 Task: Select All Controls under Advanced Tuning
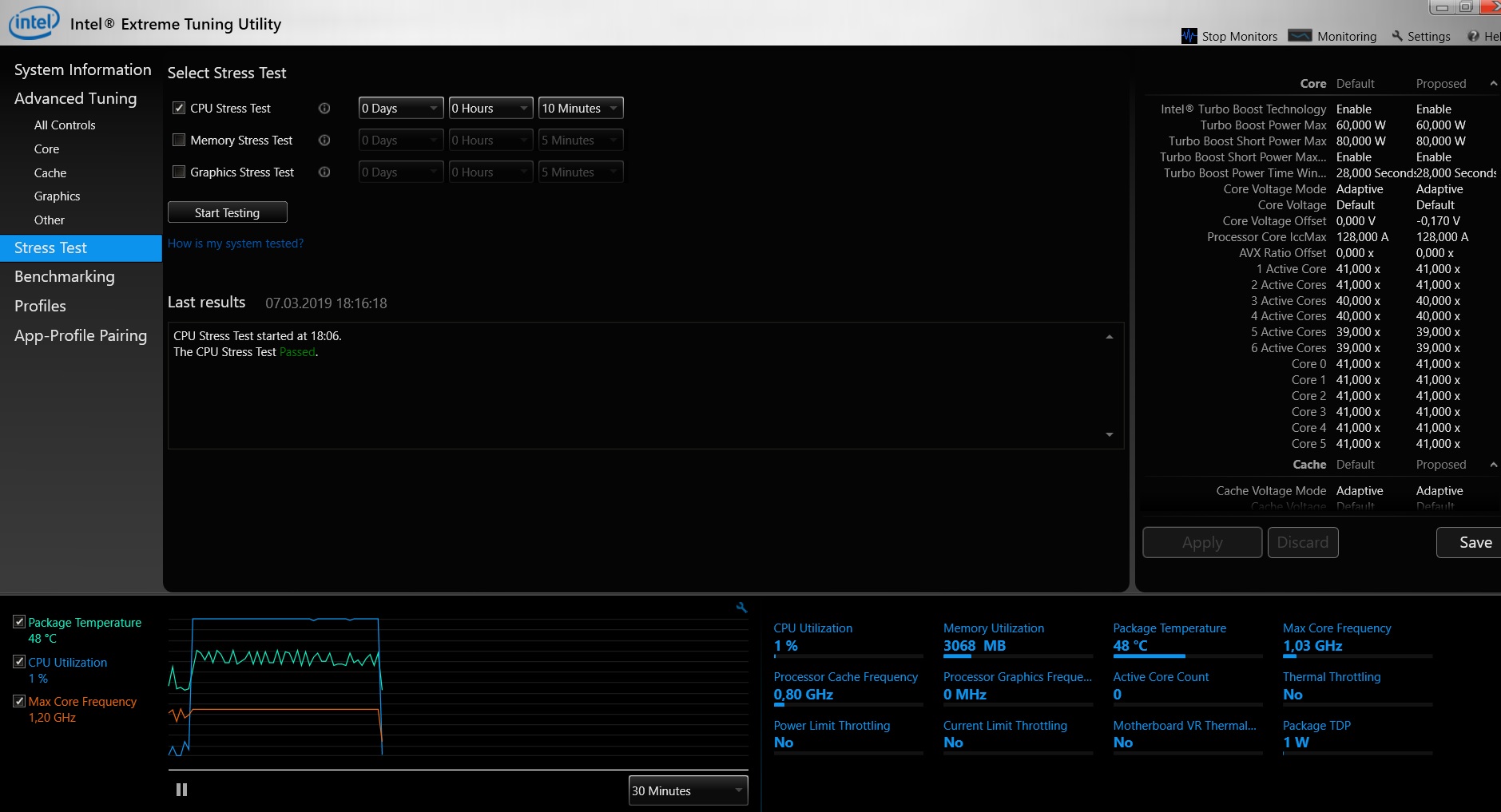coord(65,125)
